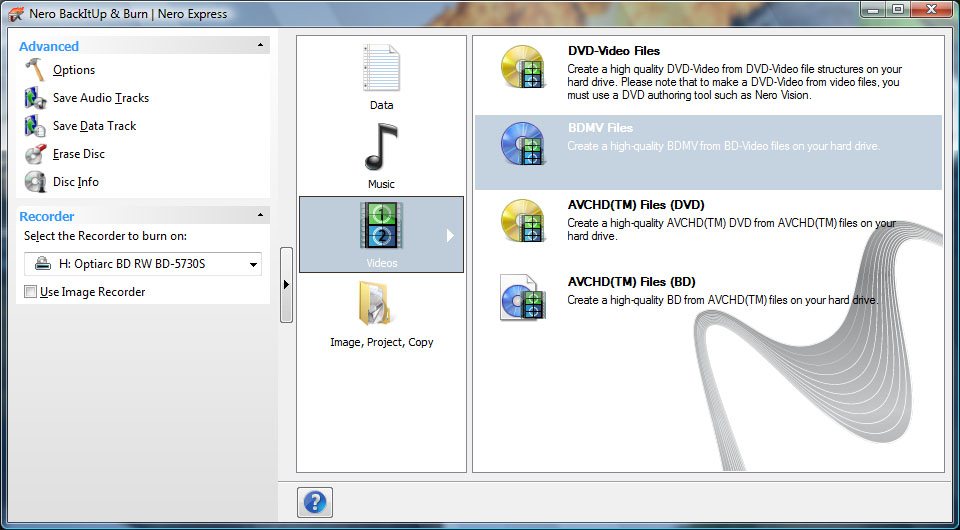Maximize the Nero Express window

click(898, 9)
